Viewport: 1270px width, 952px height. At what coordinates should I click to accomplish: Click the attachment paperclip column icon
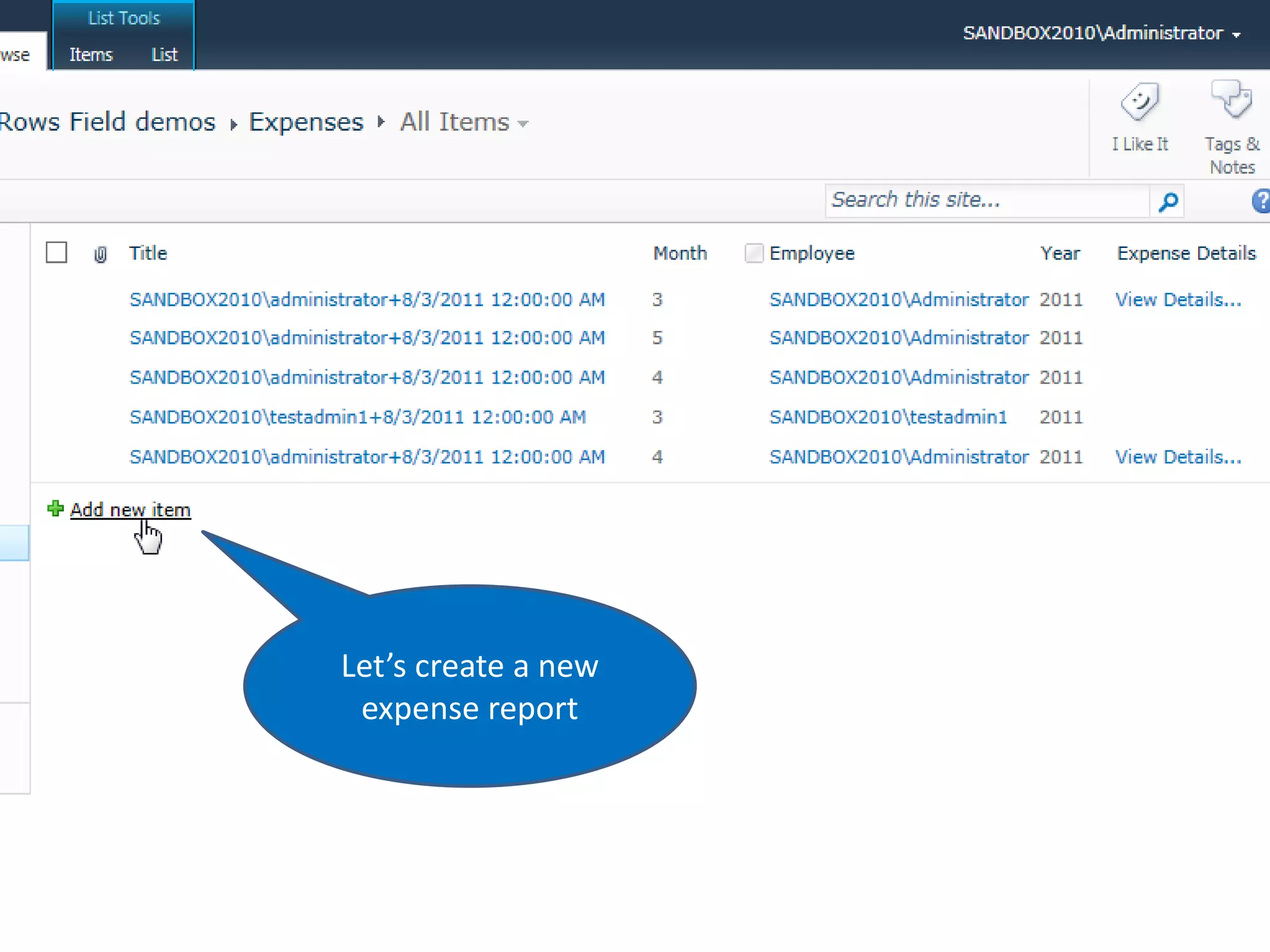pos(100,254)
